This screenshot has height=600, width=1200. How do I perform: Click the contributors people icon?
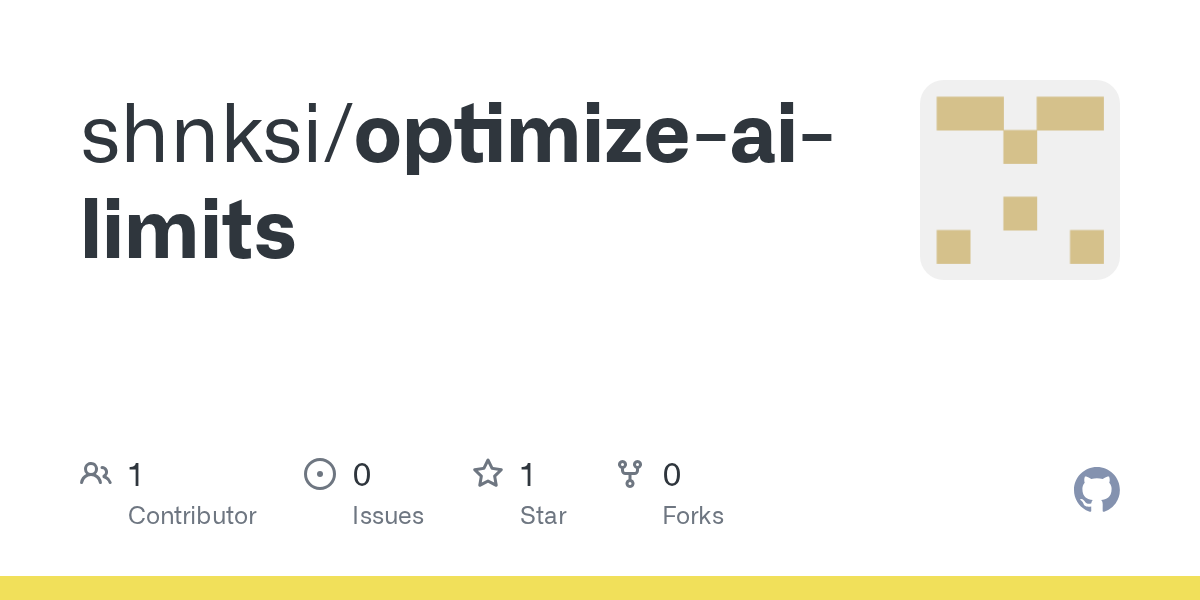click(96, 474)
